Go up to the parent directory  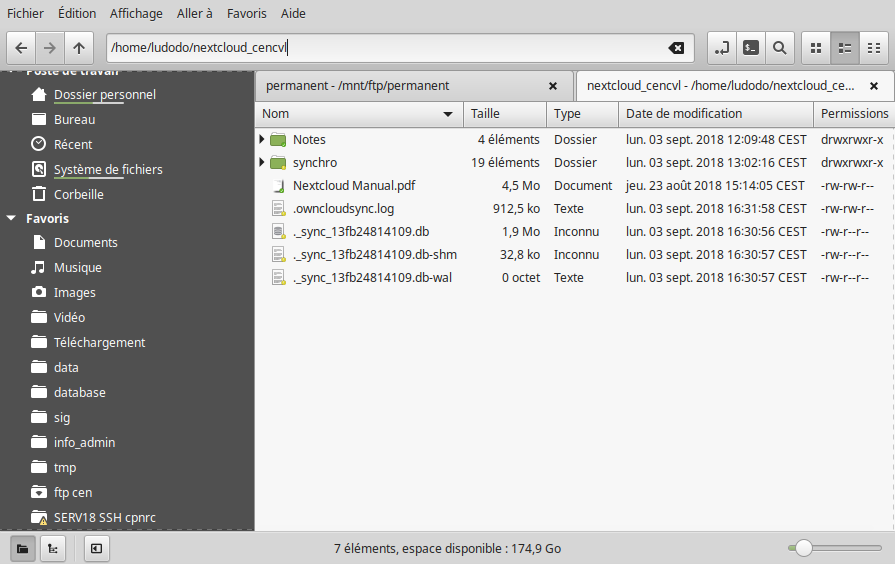coord(79,47)
